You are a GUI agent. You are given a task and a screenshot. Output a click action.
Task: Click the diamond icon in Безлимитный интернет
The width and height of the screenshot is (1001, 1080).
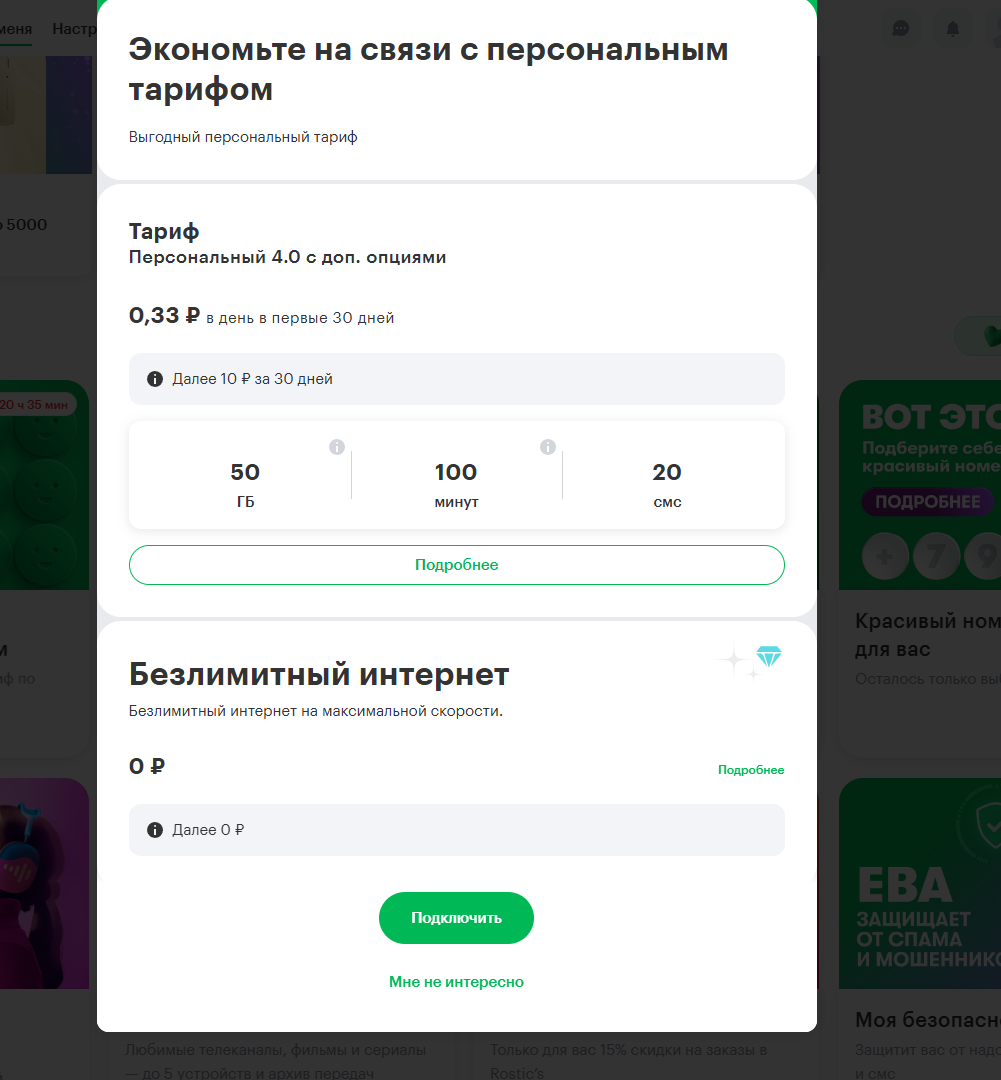(x=769, y=657)
